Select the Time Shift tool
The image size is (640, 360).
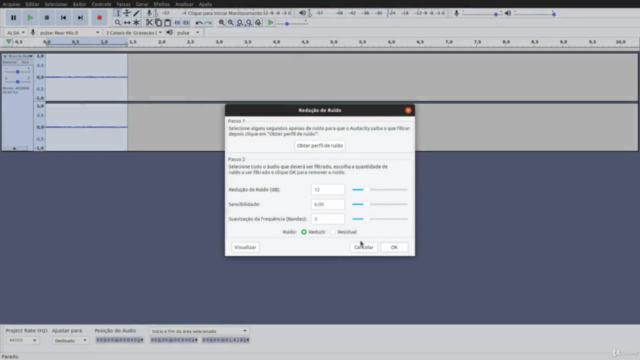(x=127, y=22)
